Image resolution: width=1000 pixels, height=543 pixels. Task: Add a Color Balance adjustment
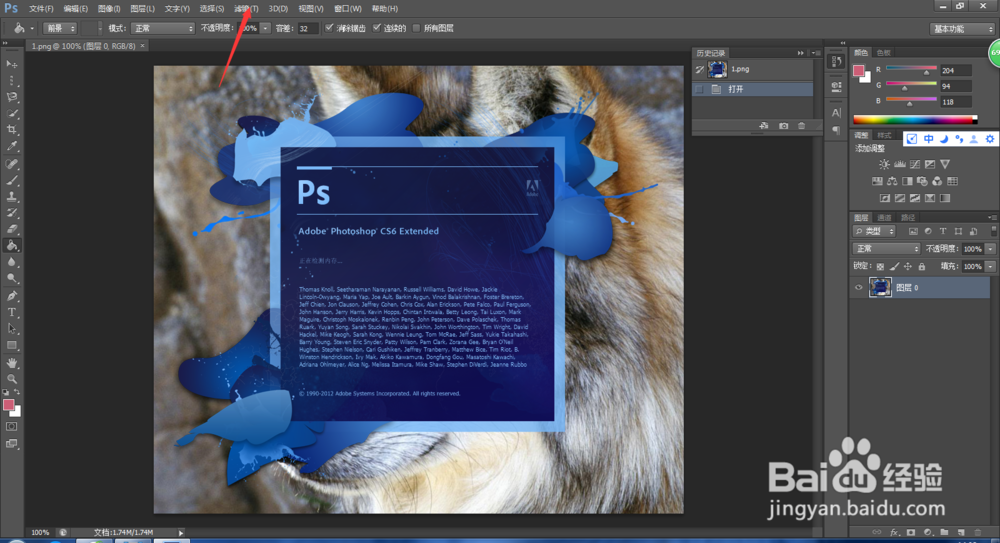(892, 181)
